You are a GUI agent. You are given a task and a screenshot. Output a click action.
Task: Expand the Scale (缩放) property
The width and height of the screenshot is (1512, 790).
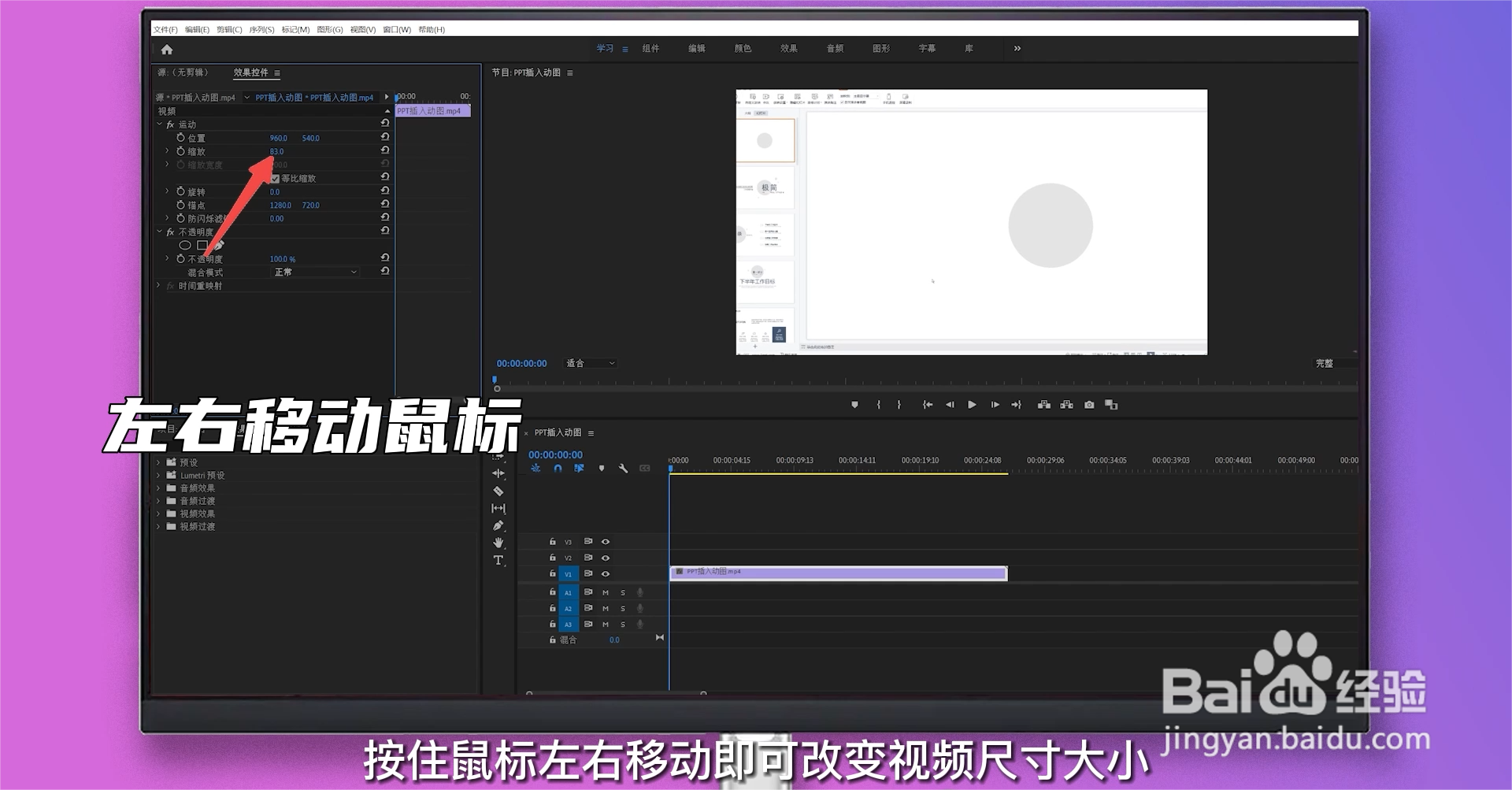(167, 150)
